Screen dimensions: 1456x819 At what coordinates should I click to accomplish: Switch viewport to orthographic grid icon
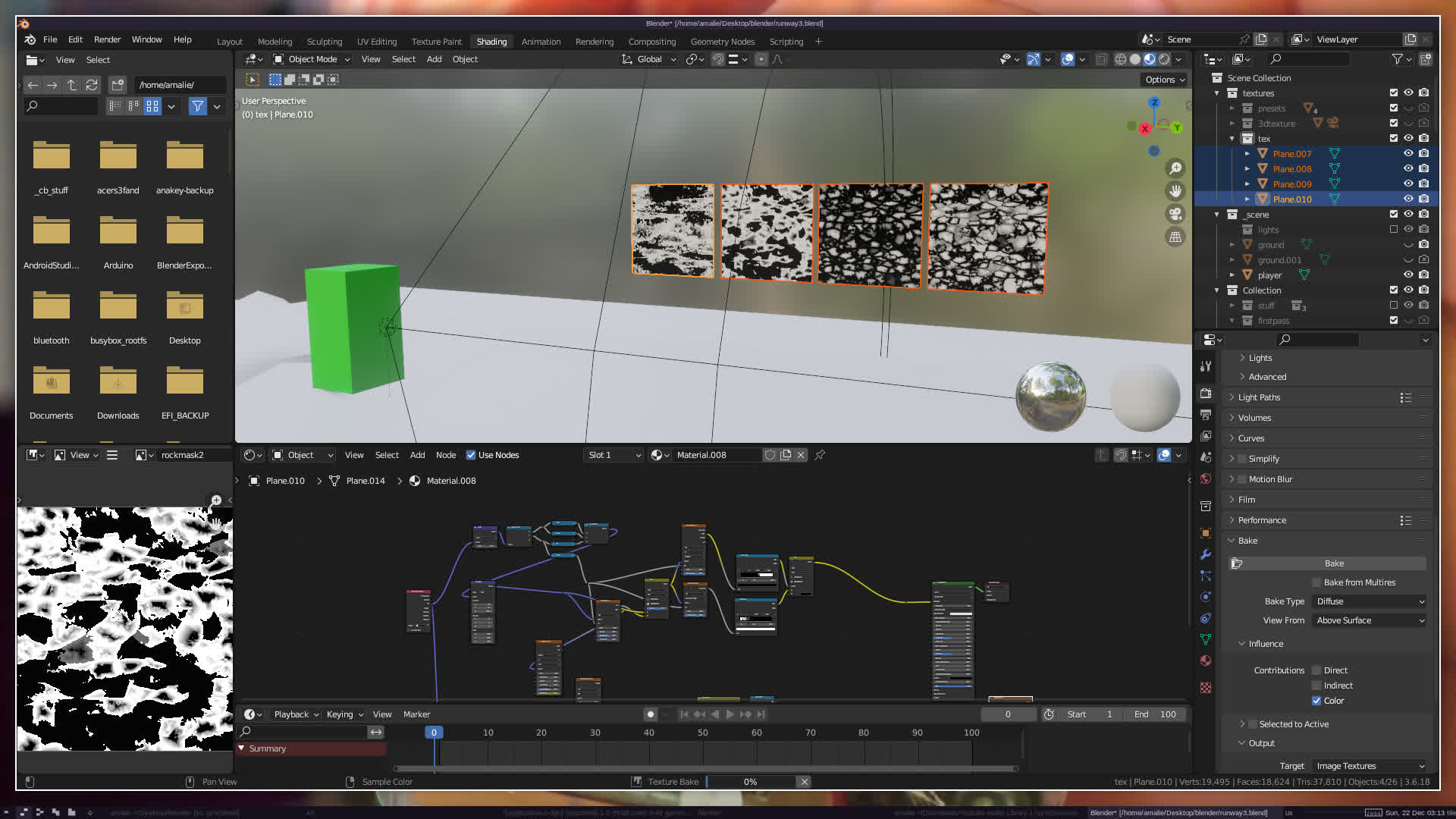(x=1175, y=237)
